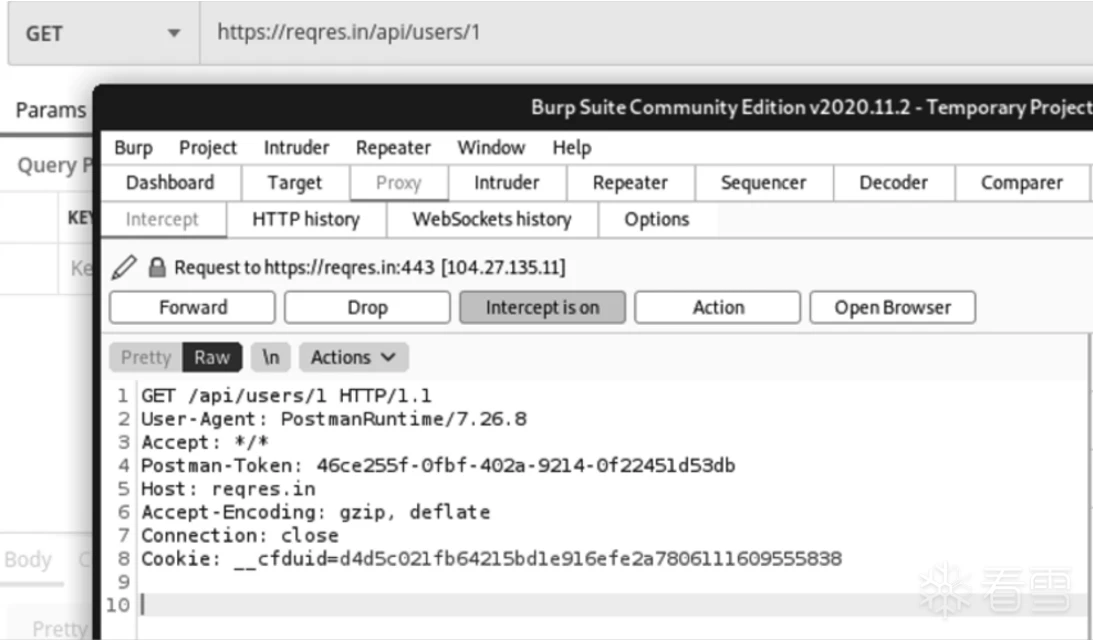This screenshot has height=643, width=1093.
Task: Switch to the Dashboard tab
Action: (x=170, y=183)
